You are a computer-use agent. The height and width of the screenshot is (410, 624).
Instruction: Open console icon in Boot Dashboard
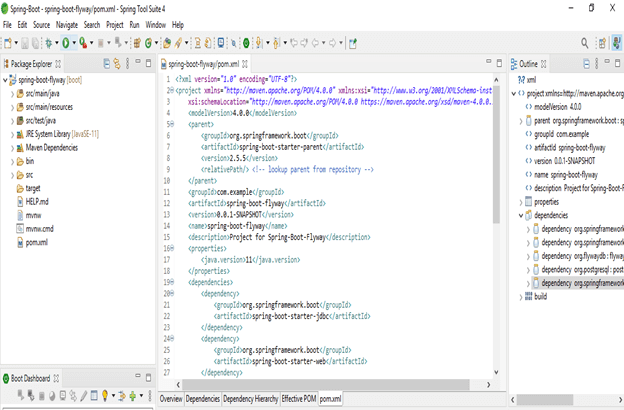[63, 395]
